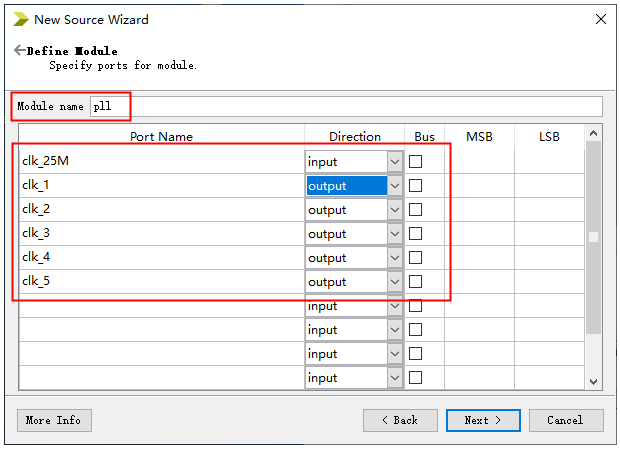Open the direction dropdown for clk_4
Screen dimensions: 620x449
point(394,257)
